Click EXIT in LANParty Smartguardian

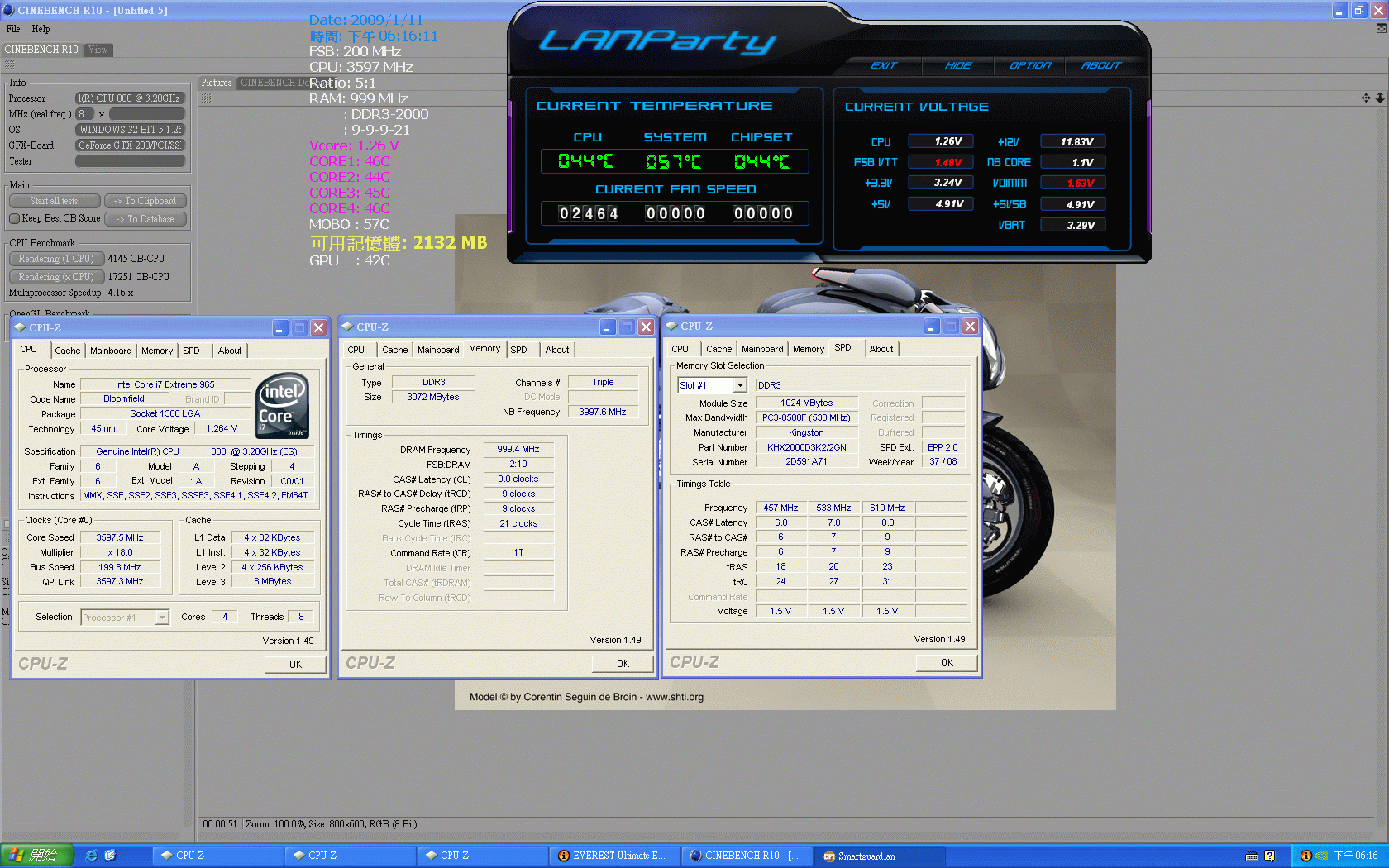883,65
